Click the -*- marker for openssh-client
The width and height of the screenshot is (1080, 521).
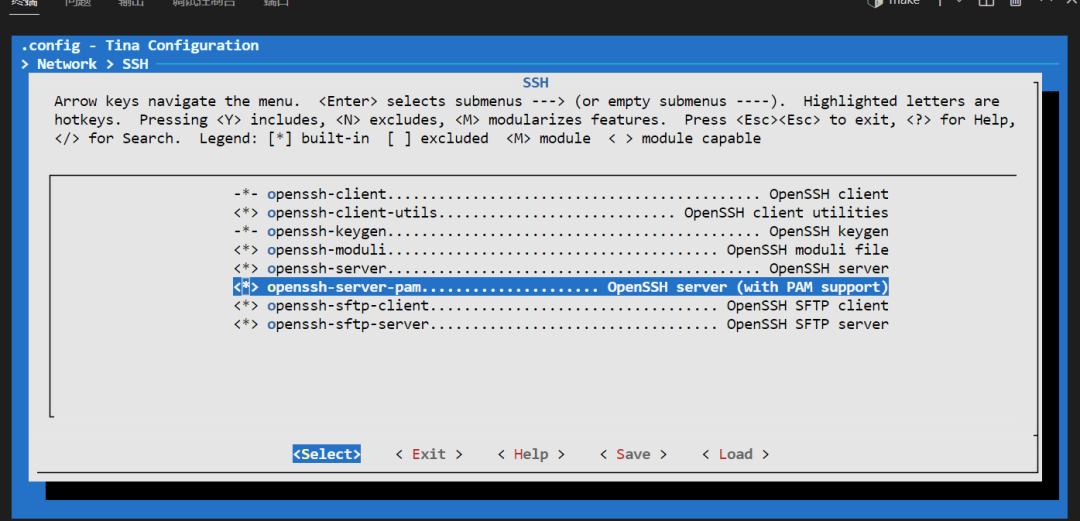click(246, 194)
